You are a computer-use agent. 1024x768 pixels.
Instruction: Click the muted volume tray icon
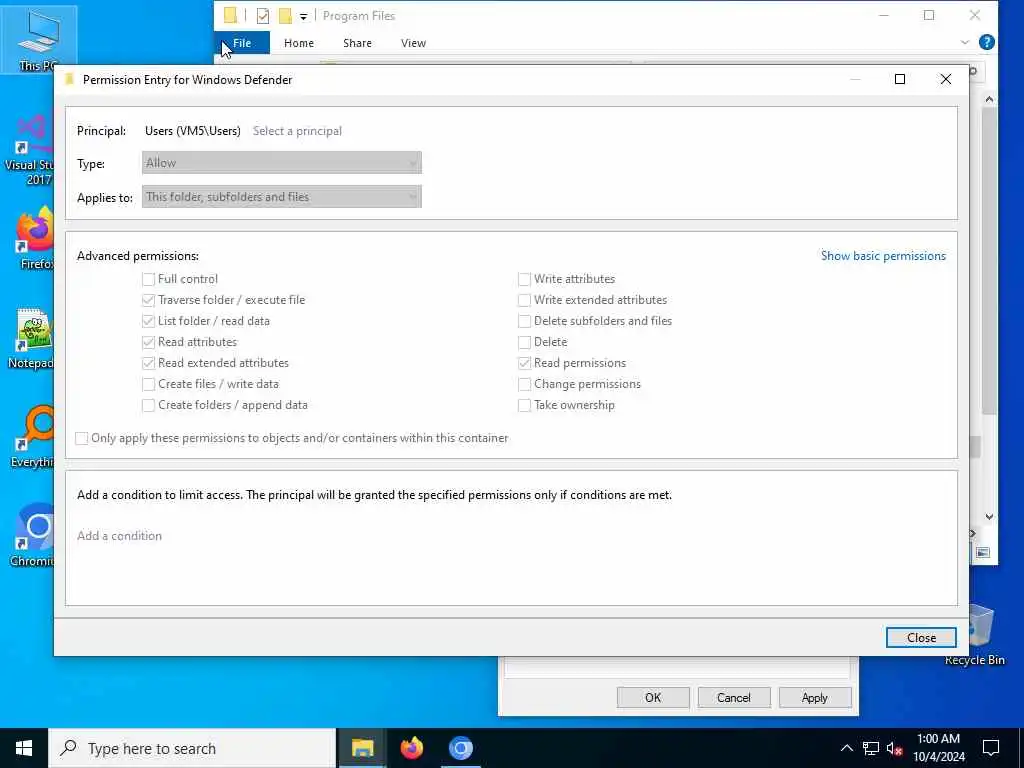click(894, 749)
